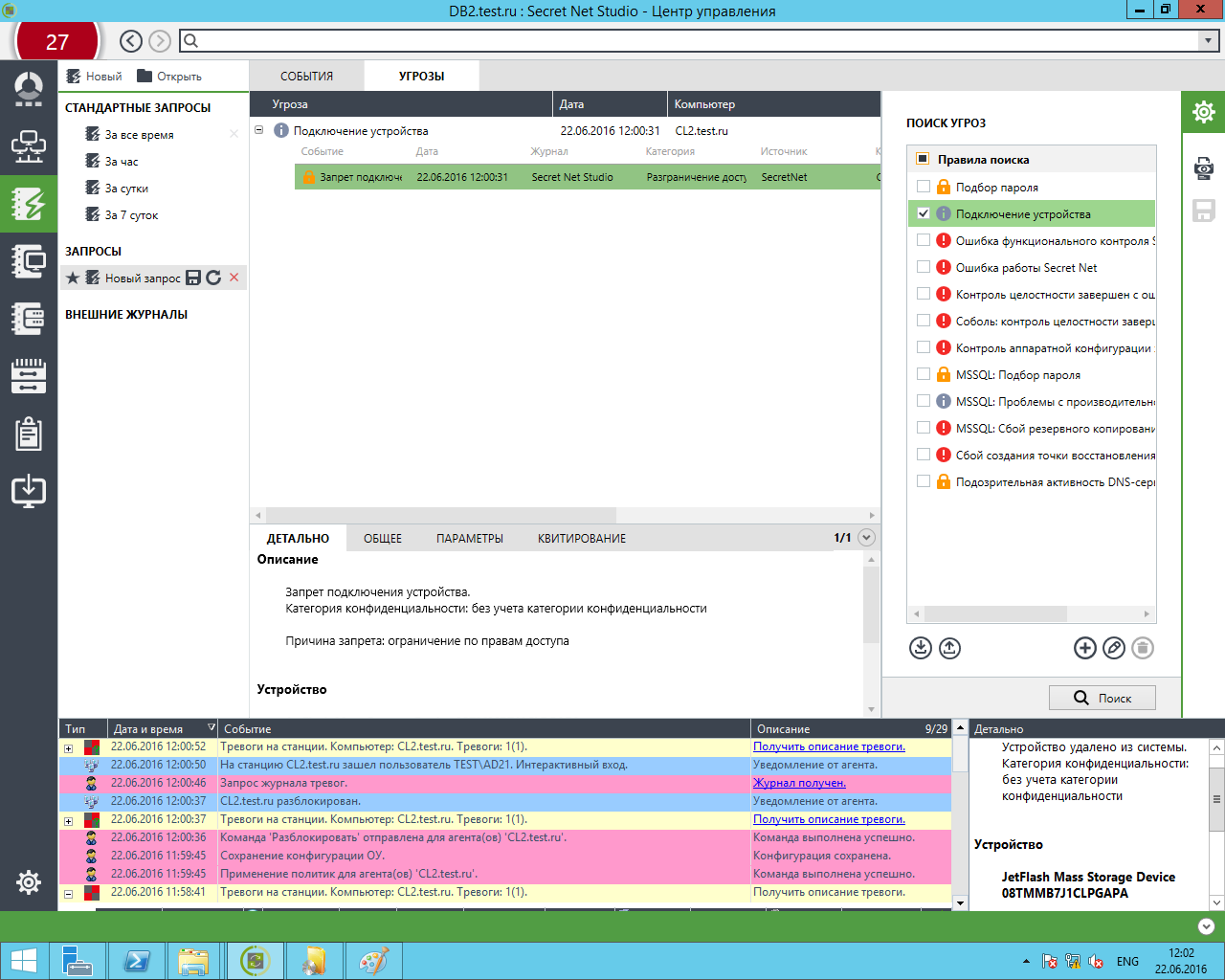Open the computers network panel in sidebar
The width and height of the screenshot is (1225, 980).
29,146
